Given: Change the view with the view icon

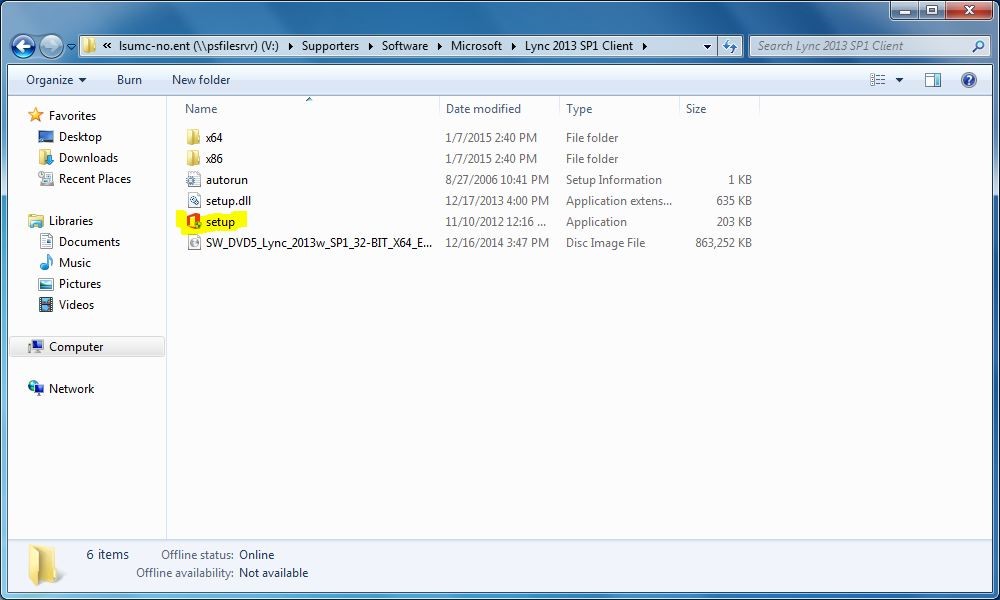Looking at the screenshot, I should tap(878, 80).
